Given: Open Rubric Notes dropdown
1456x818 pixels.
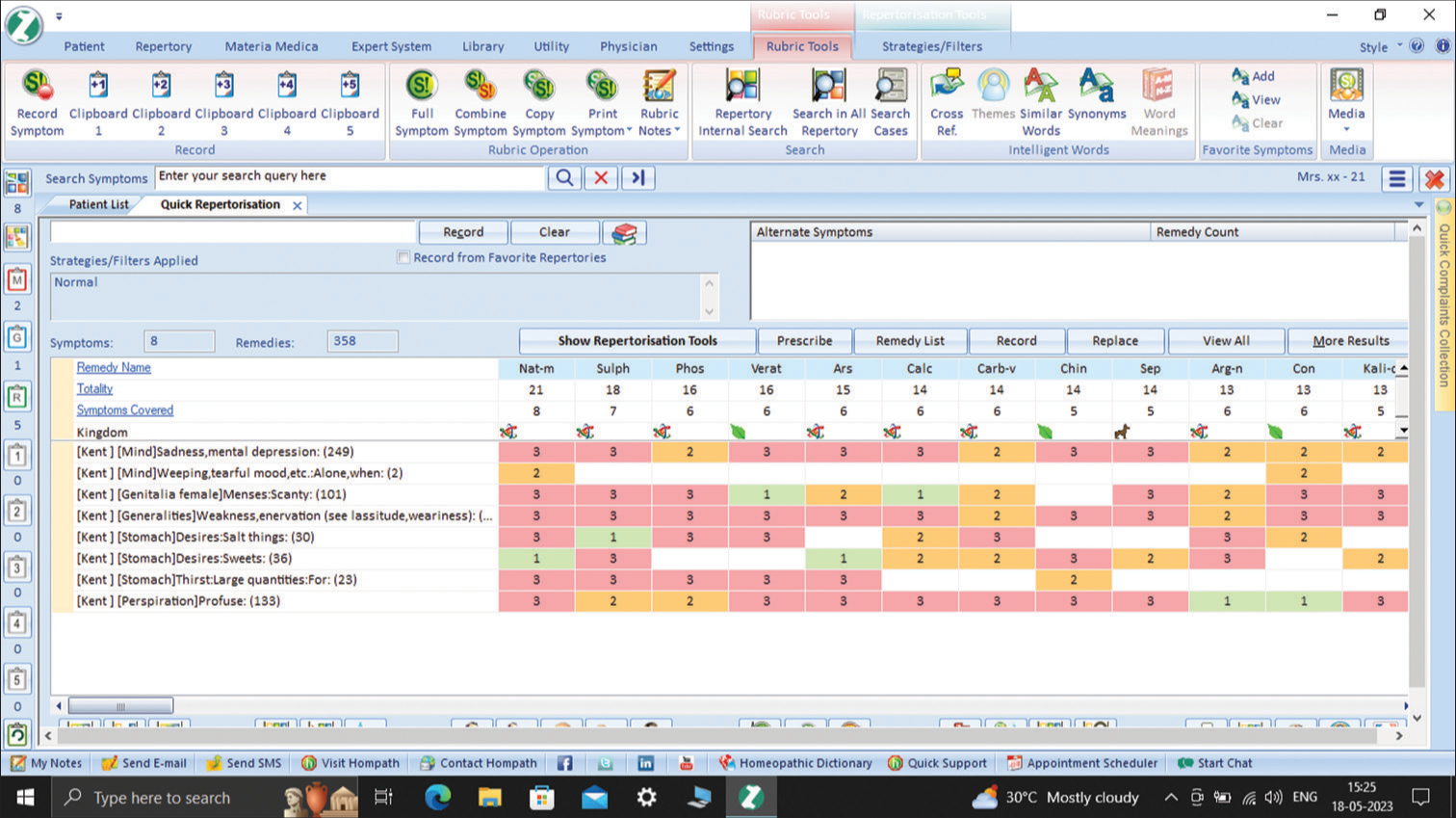Looking at the screenshot, I should click(x=660, y=103).
